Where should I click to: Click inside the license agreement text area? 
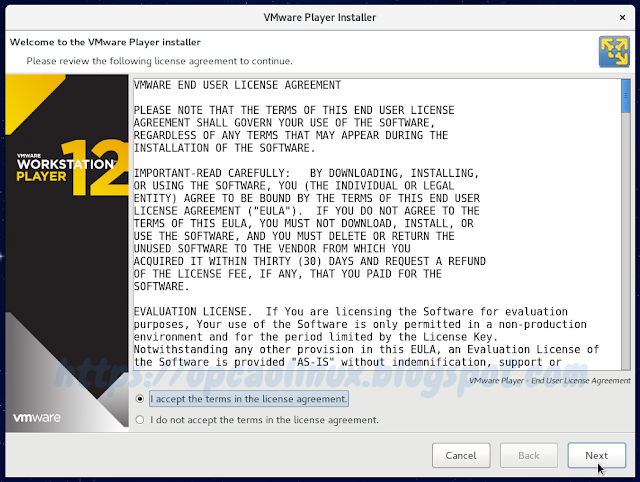click(x=377, y=224)
